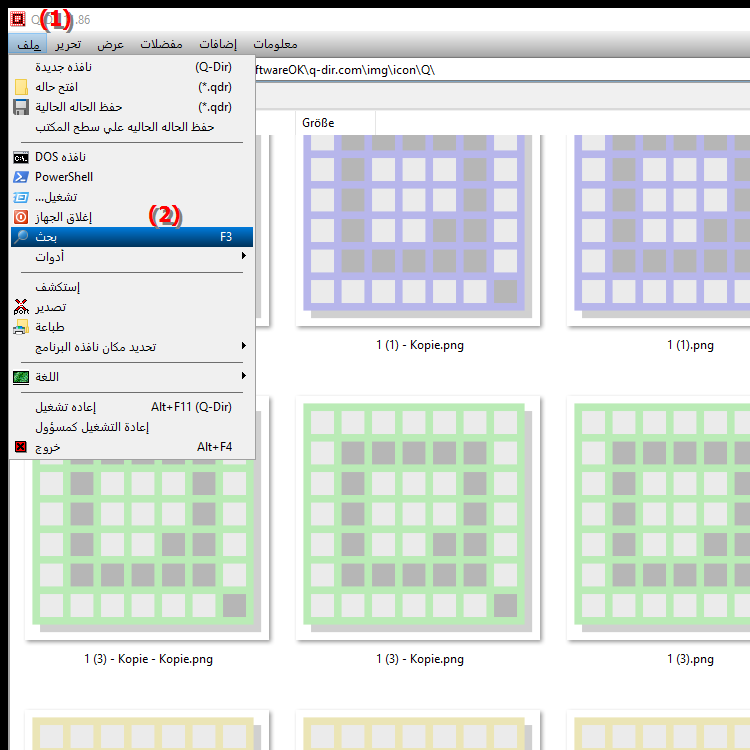The height and width of the screenshot is (750, 750).
Task: Click the run dialog icon beside تشغيل
Action: (x=21, y=197)
